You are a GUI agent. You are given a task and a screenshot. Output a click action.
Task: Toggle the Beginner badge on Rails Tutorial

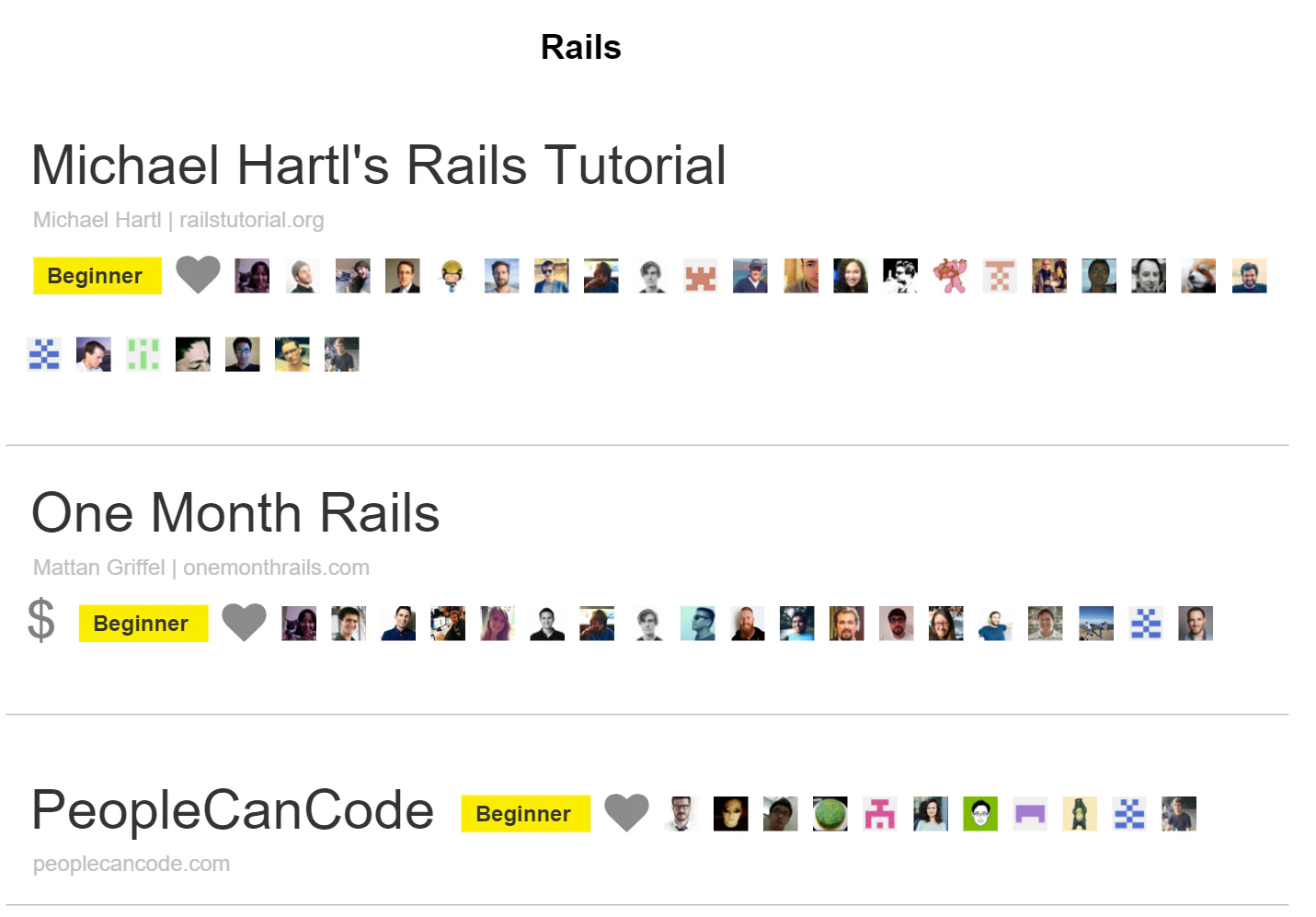pos(97,275)
